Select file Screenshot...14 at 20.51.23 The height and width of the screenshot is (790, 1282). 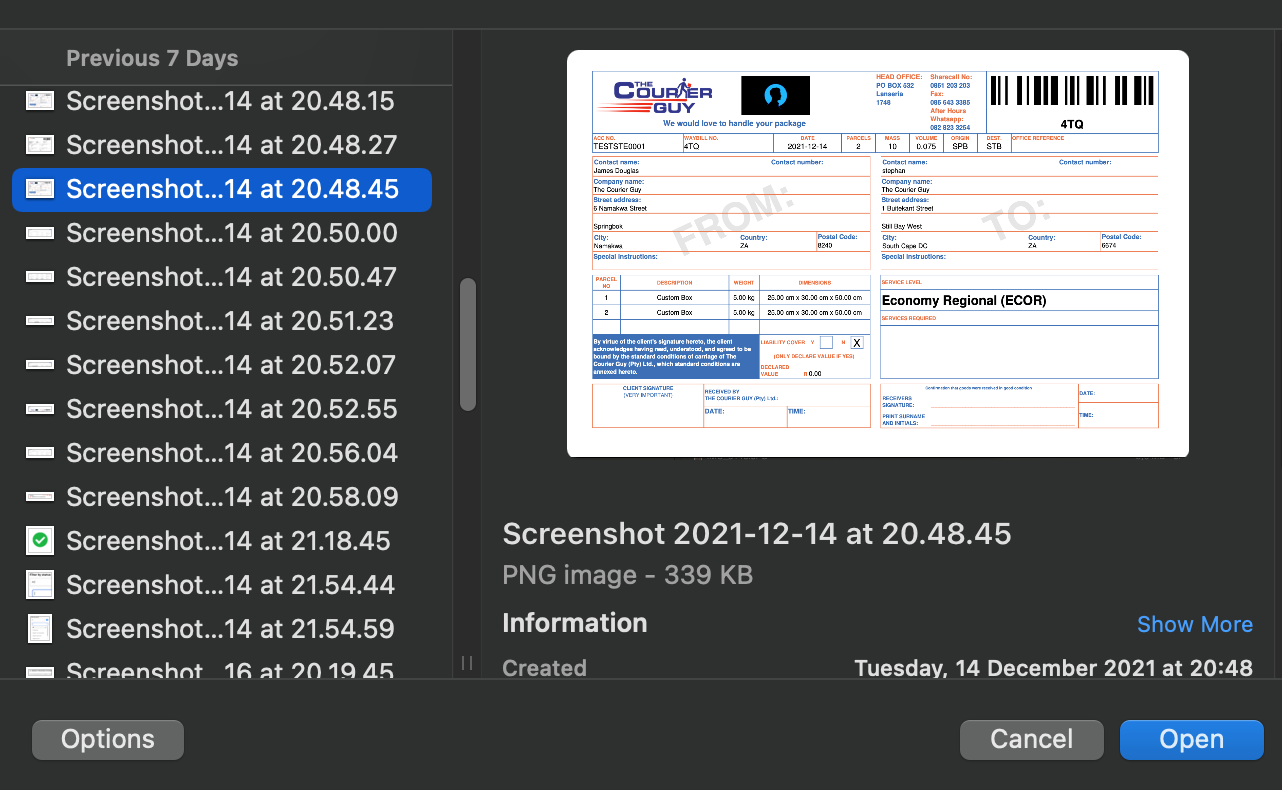point(221,321)
